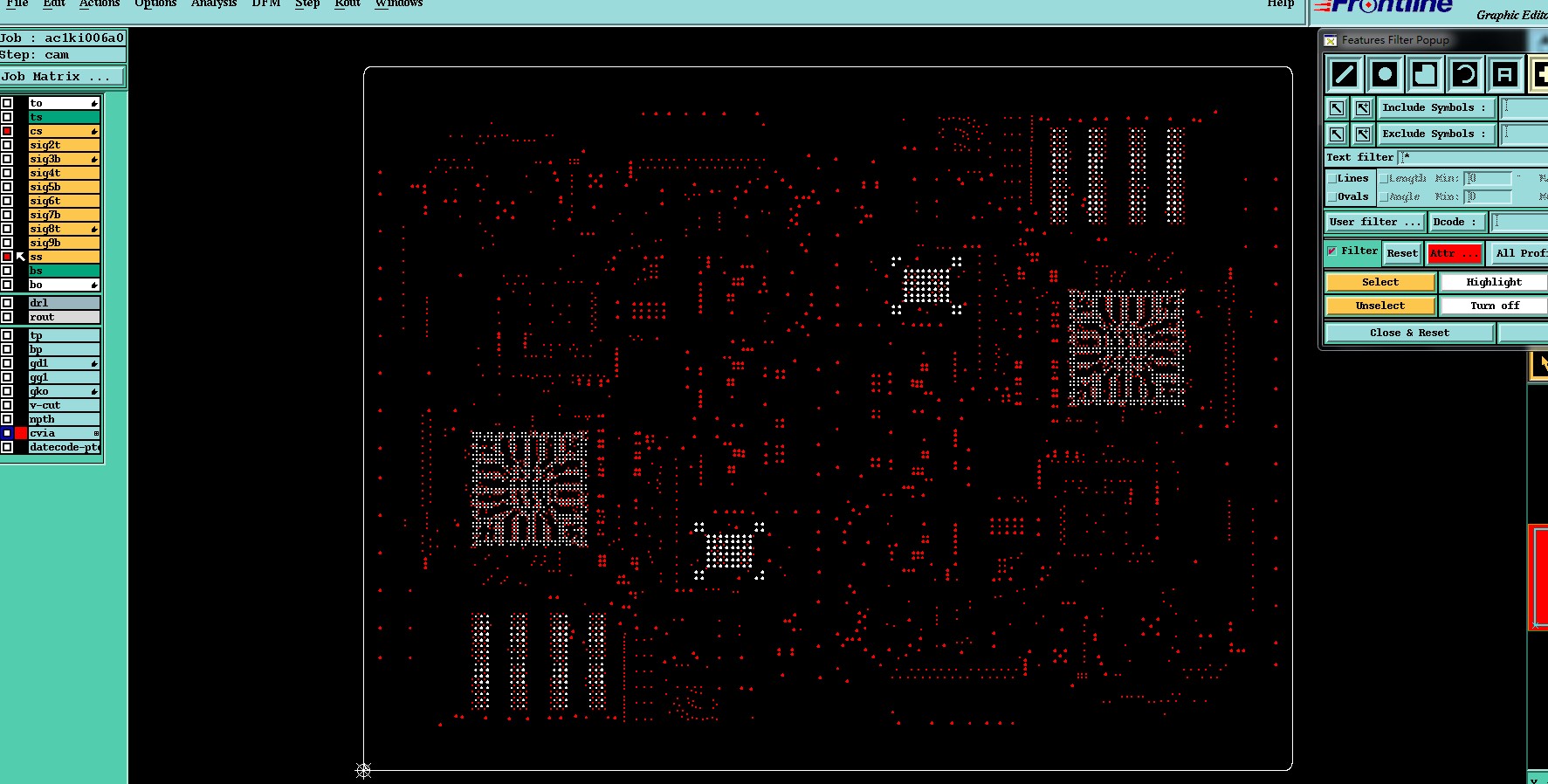Enable the Lines checkbox in filter popup

(1332, 178)
